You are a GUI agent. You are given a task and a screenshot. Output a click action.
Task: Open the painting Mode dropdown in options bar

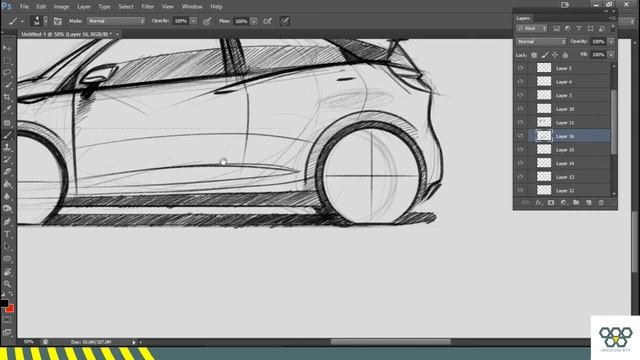(x=116, y=21)
